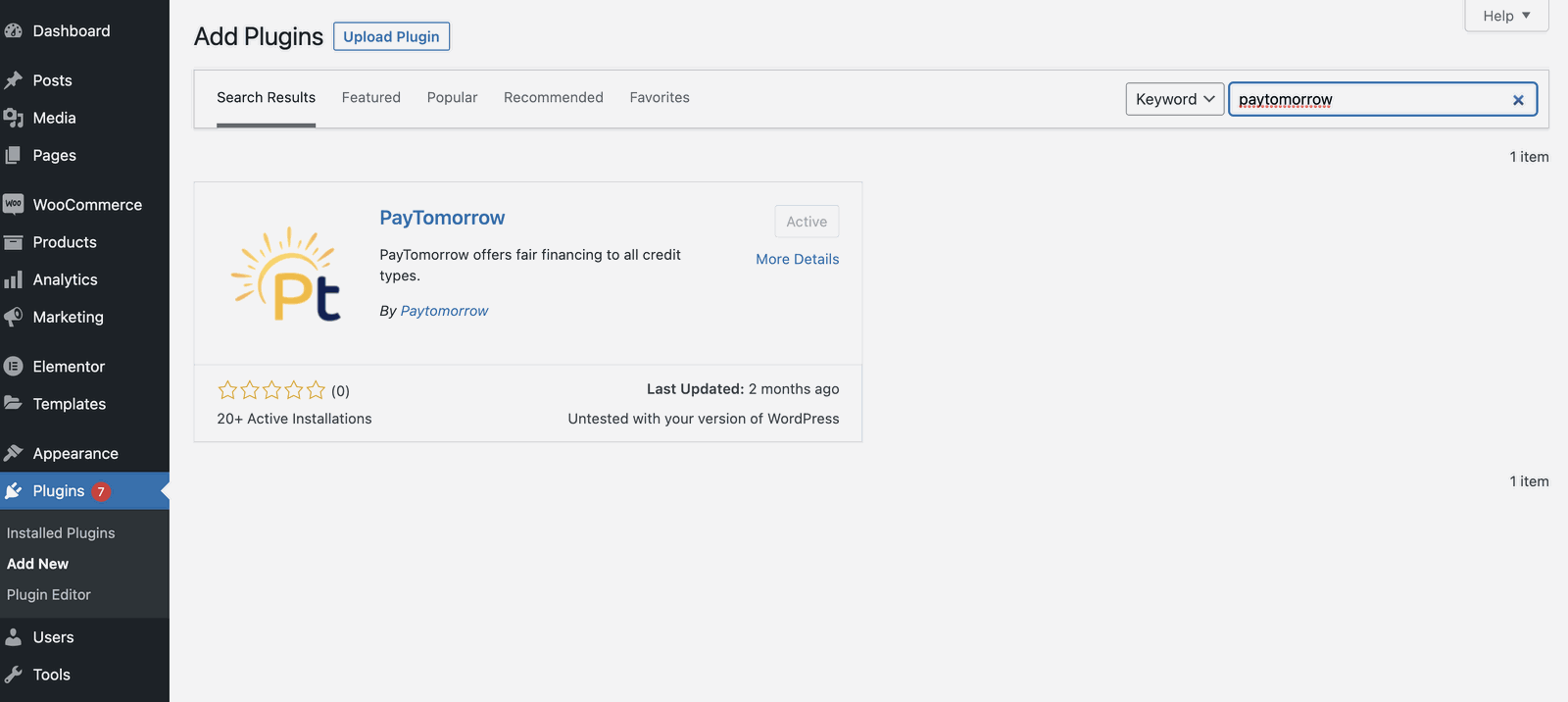The width and height of the screenshot is (1568, 702).
Task: Click the Templates folder icon
Action: point(13,403)
